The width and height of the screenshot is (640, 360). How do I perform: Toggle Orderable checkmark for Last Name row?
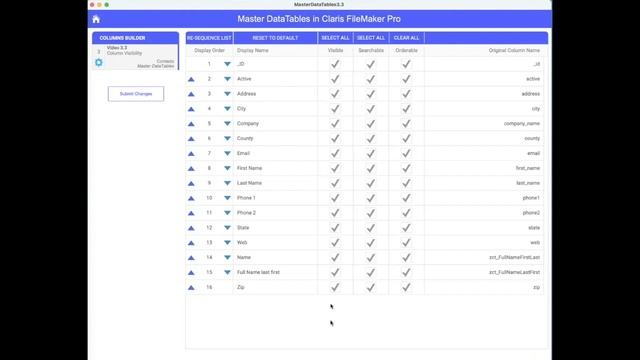pyautogui.click(x=406, y=183)
